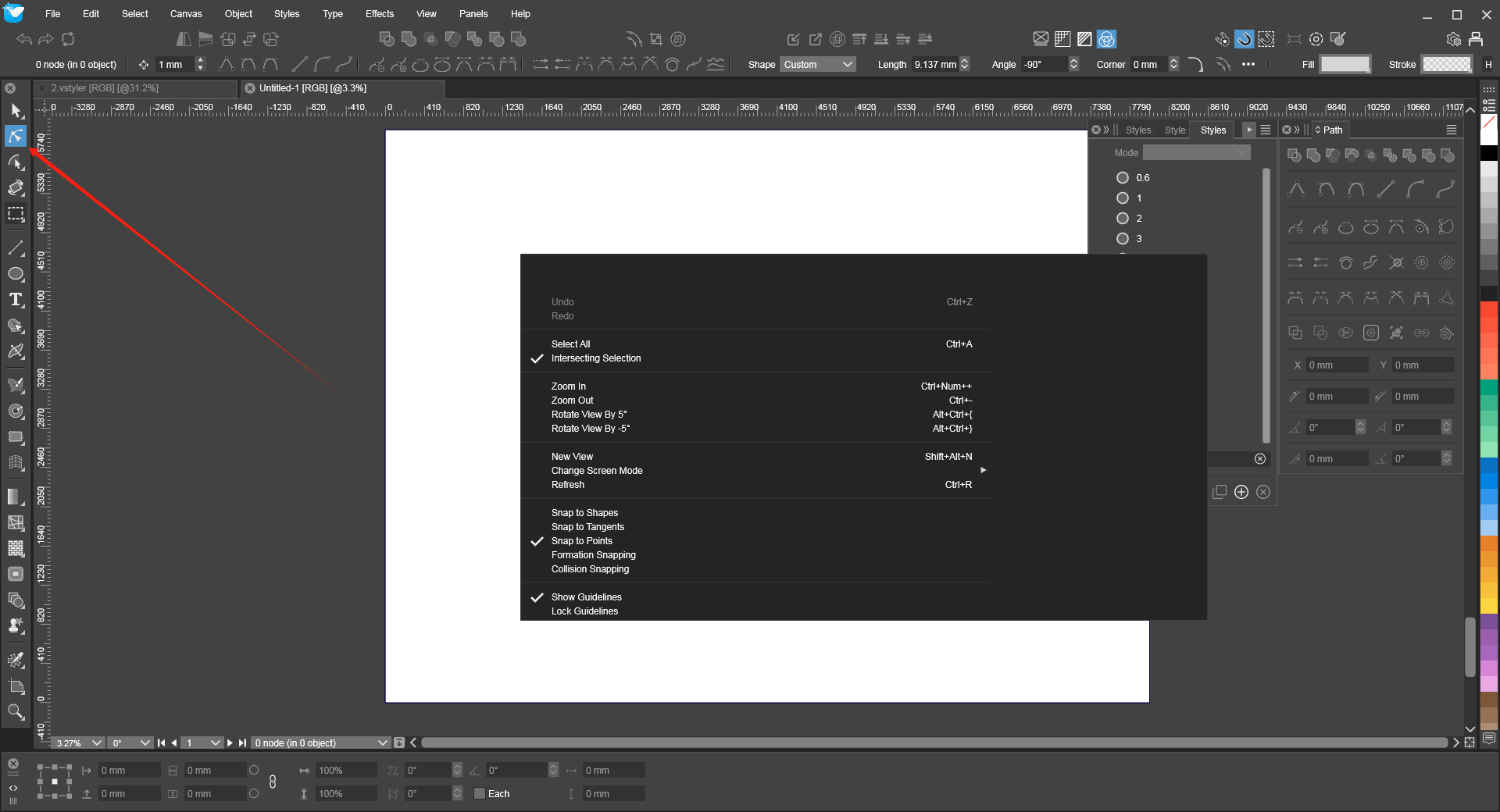The height and width of the screenshot is (812, 1500).
Task: Click Select All in context menu
Action: pyautogui.click(x=571, y=344)
